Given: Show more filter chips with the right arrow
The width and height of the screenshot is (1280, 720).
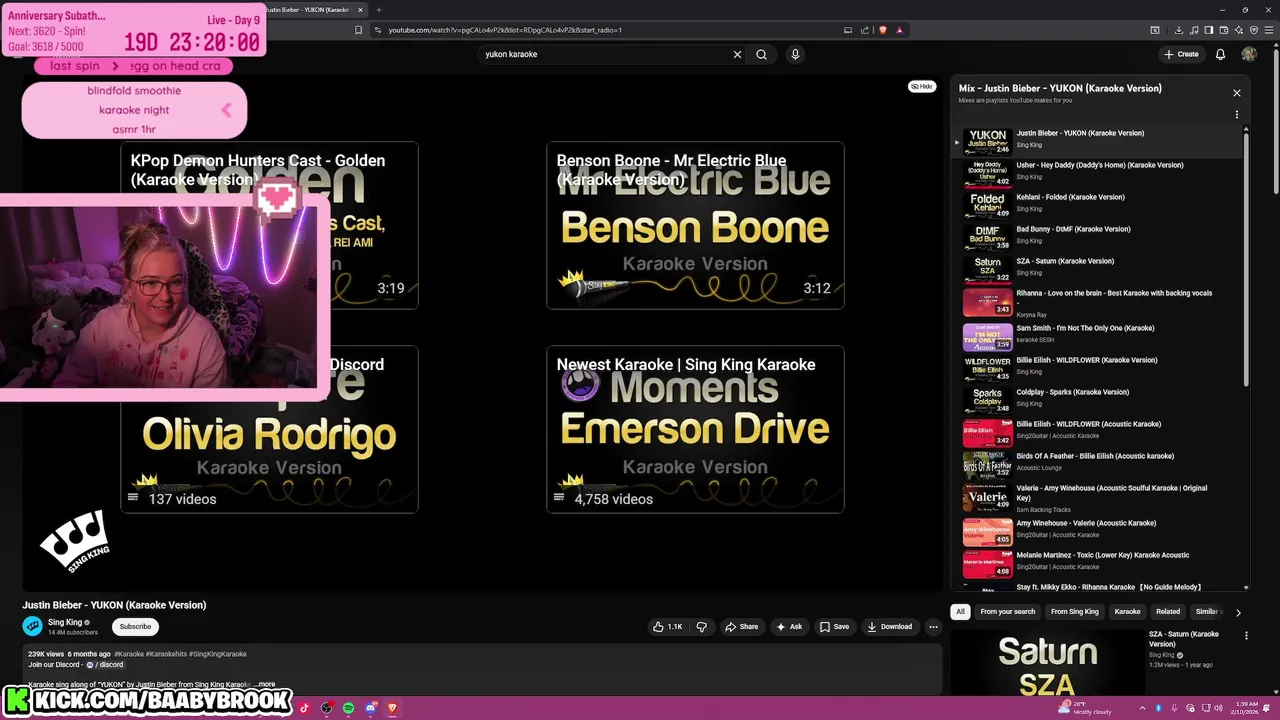Looking at the screenshot, I should click(x=1238, y=612).
